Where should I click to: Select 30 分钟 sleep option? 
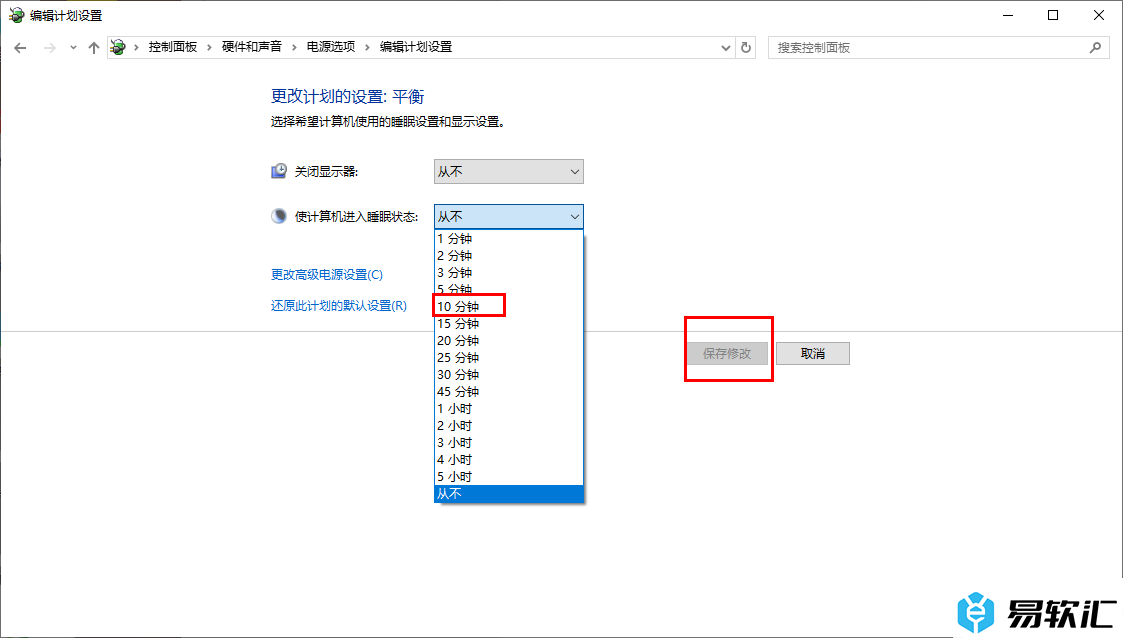coord(458,374)
